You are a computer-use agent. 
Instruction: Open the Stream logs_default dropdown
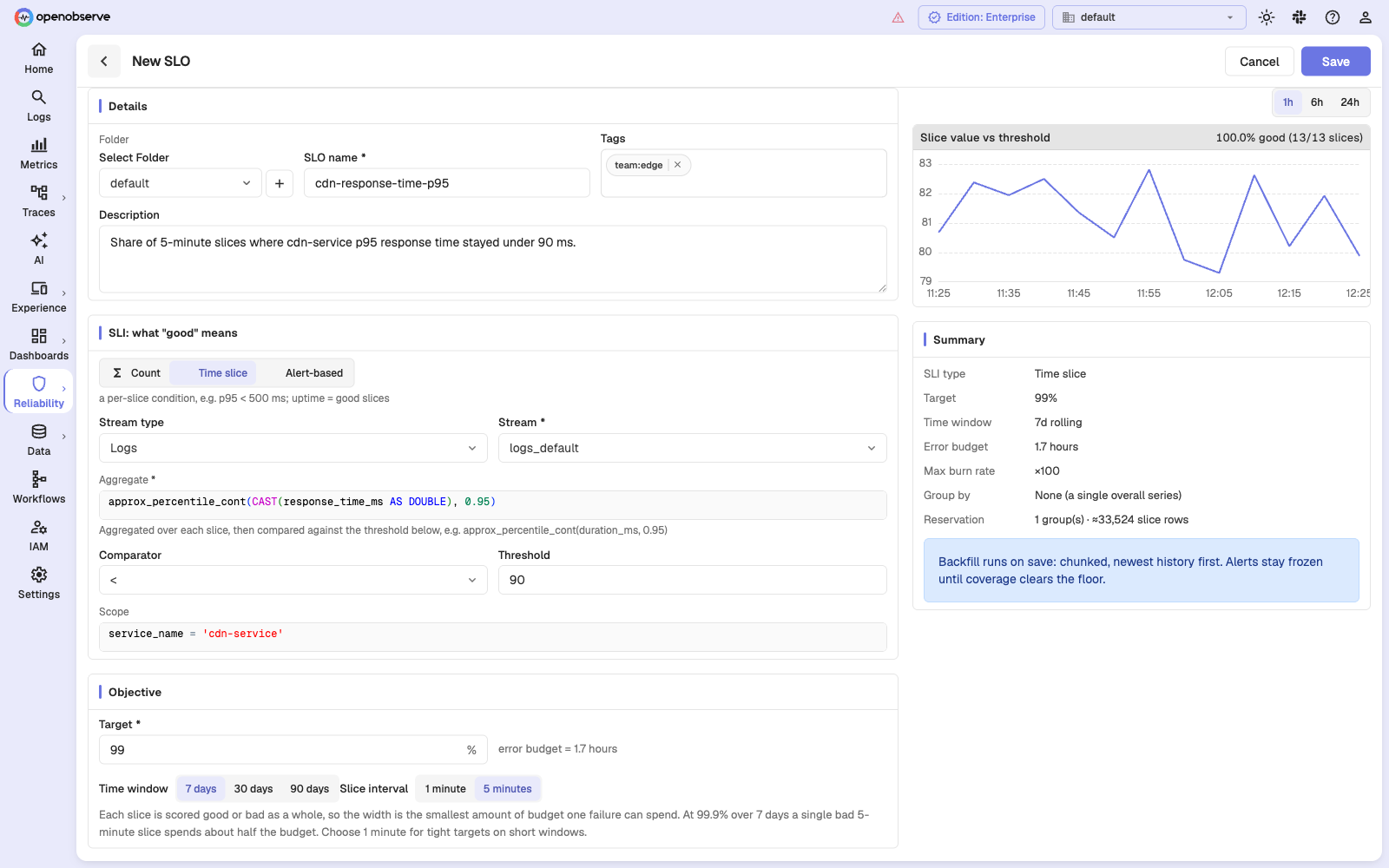pyautogui.click(x=693, y=448)
